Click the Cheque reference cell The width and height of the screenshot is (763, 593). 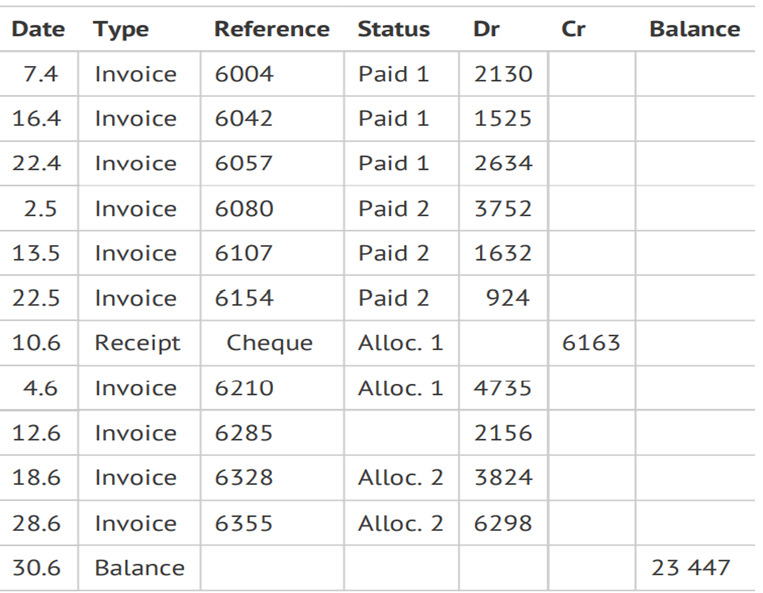click(269, 343)
